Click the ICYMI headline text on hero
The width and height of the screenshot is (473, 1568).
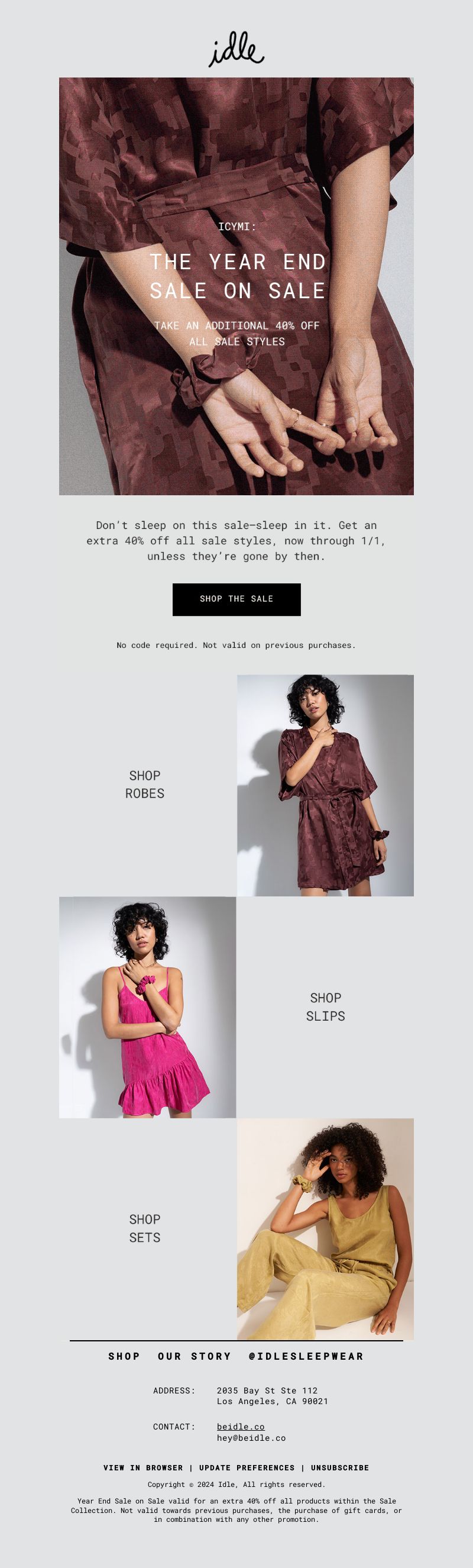pyautogui.click(x=237, y=227)
